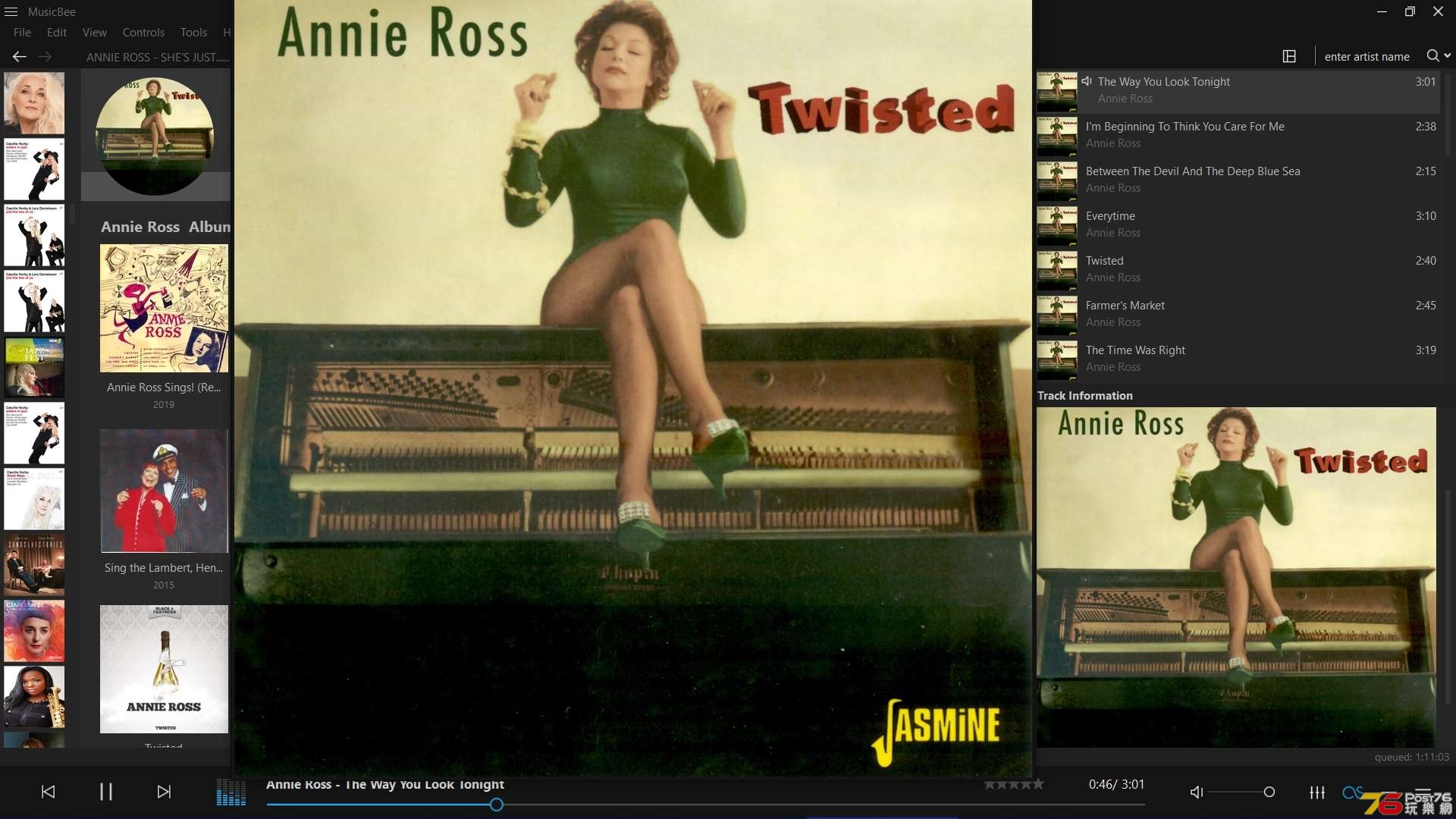The height and width of the screenshot is (819, 1456).
Task: Select the Farmer's Market track
Action: tap(1238, 314)
